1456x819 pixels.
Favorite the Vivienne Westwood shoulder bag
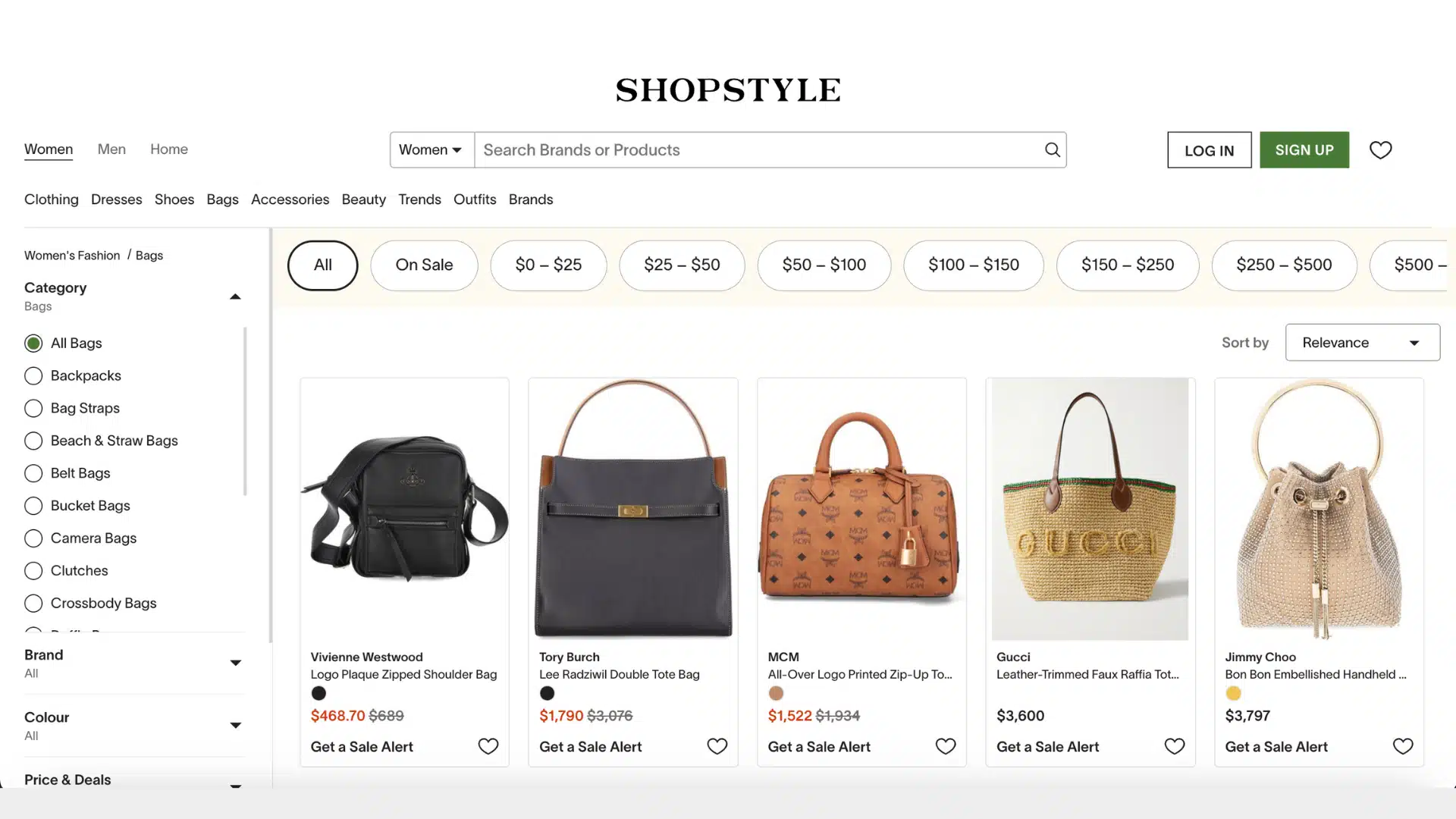[x=488, y=746]
